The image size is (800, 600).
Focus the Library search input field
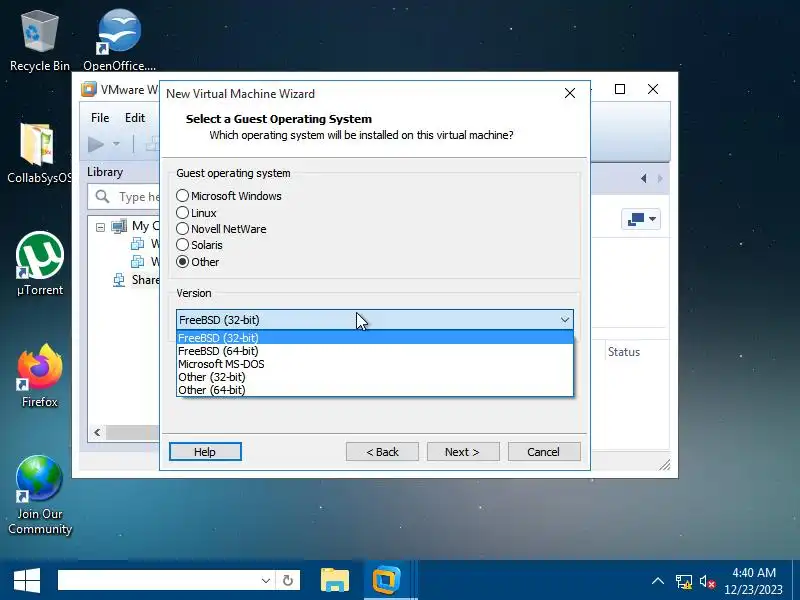click(123, 197)
